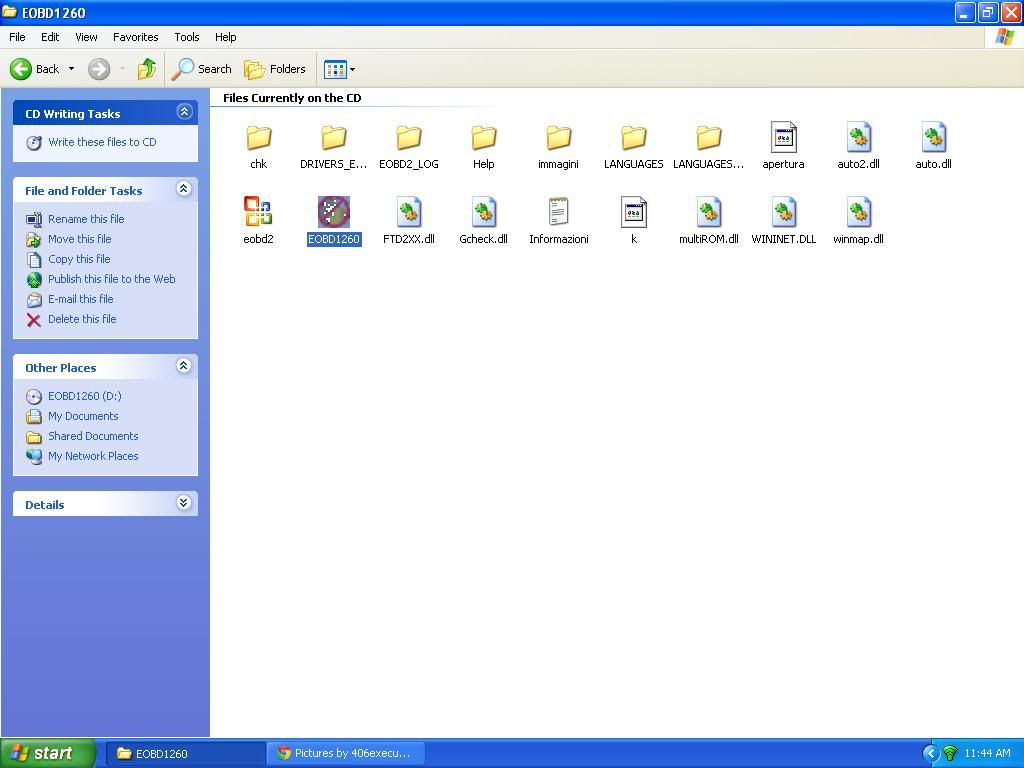Collapse the Other Places panel
The height and width of the screenshot is (768, 1024).
[184, 366]
